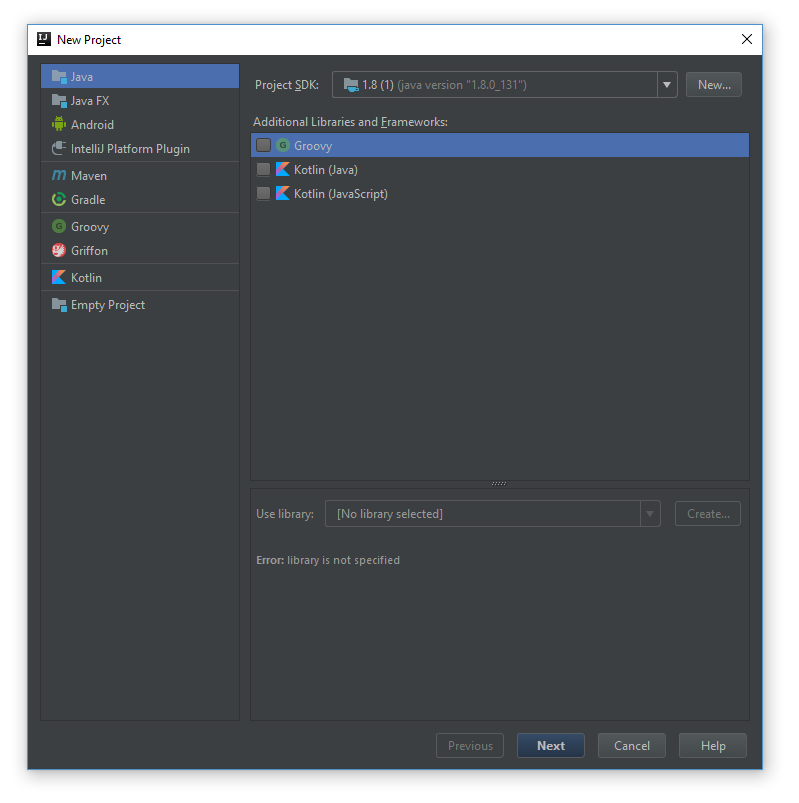
Task: Select the Java FX folder icon
Action: tap(59, 100)
